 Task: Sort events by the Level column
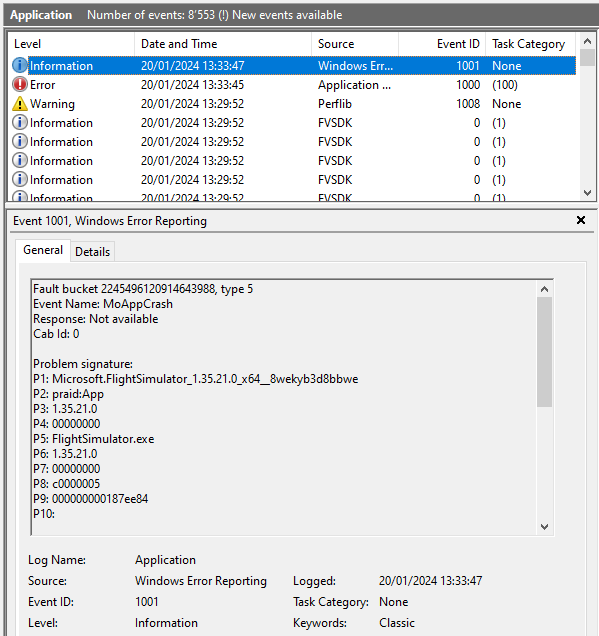pos(71,44)
